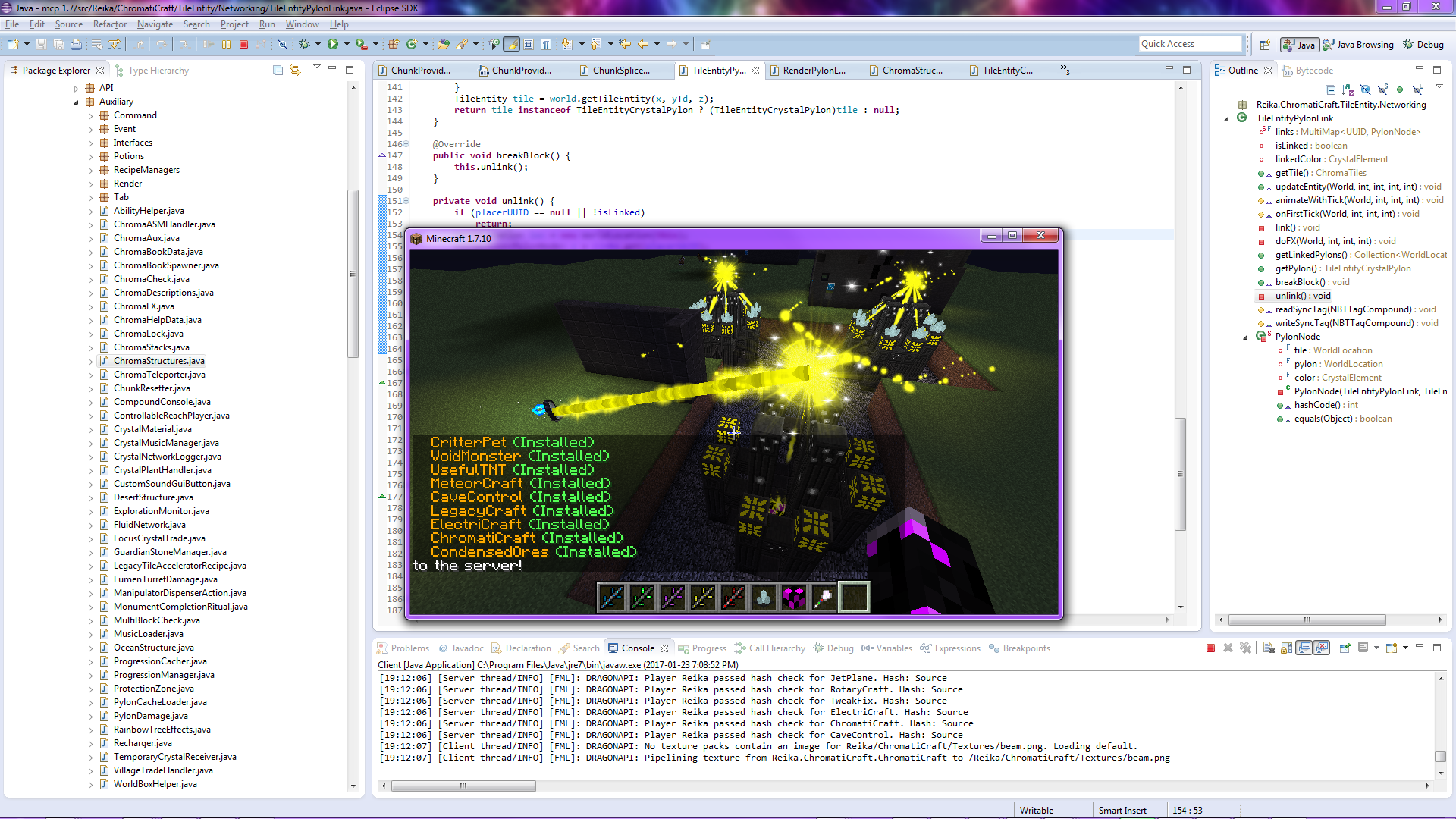Toggle Show Console on Standard Out
The image size is (1456, 819).
coord(1304,648)
